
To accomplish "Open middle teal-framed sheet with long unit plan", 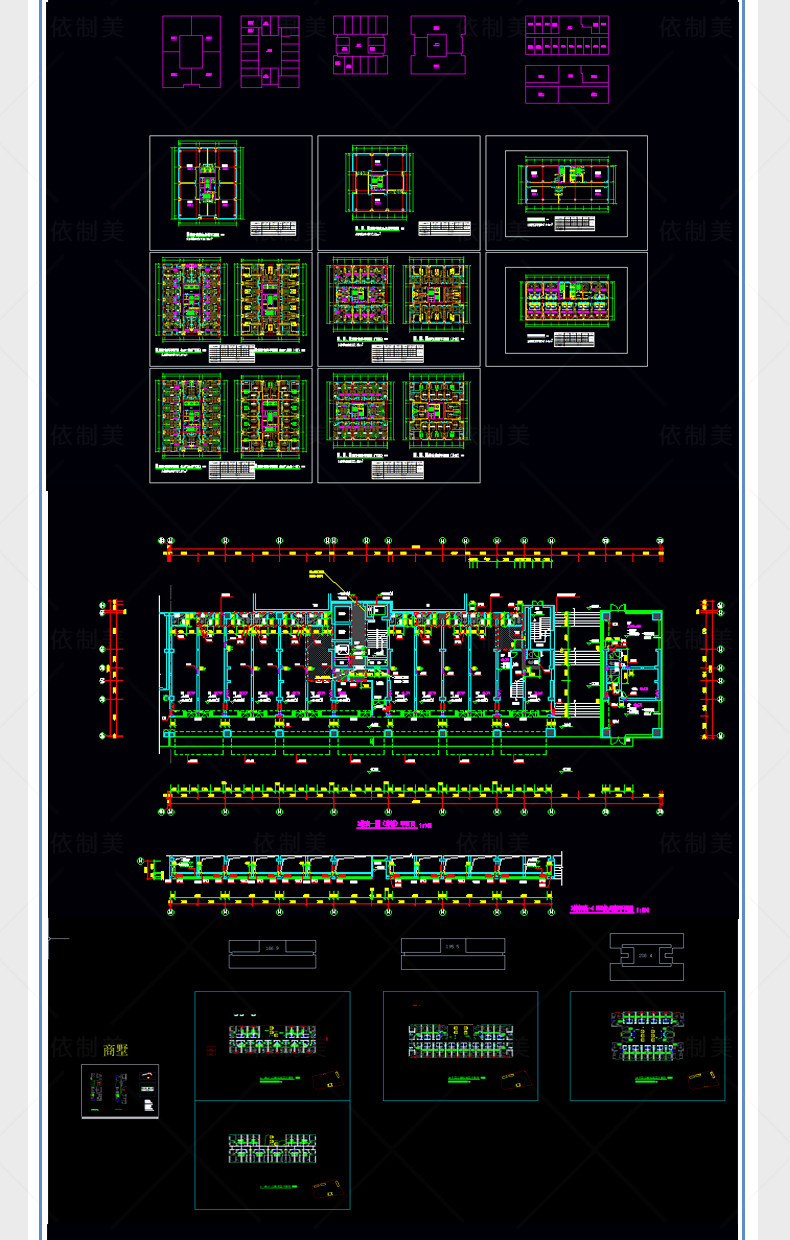I will (460, 1046).
